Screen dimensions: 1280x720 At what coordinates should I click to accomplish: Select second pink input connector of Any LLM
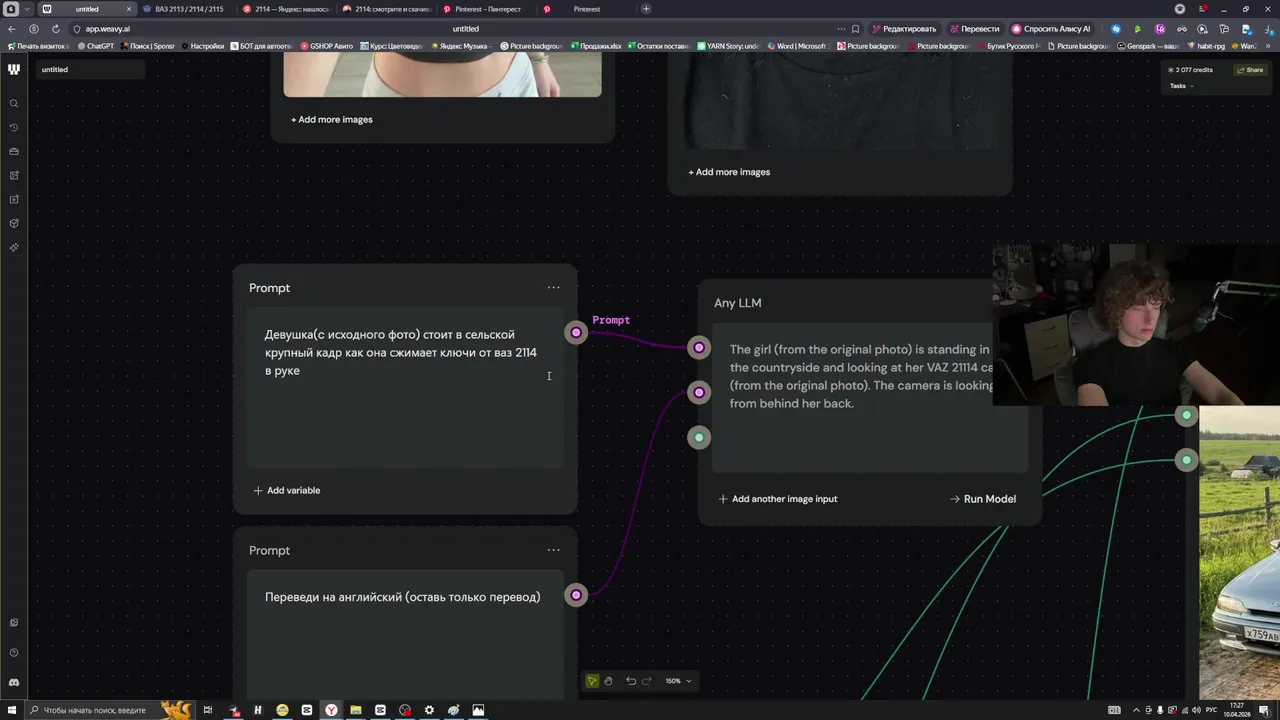pos(699,392)
